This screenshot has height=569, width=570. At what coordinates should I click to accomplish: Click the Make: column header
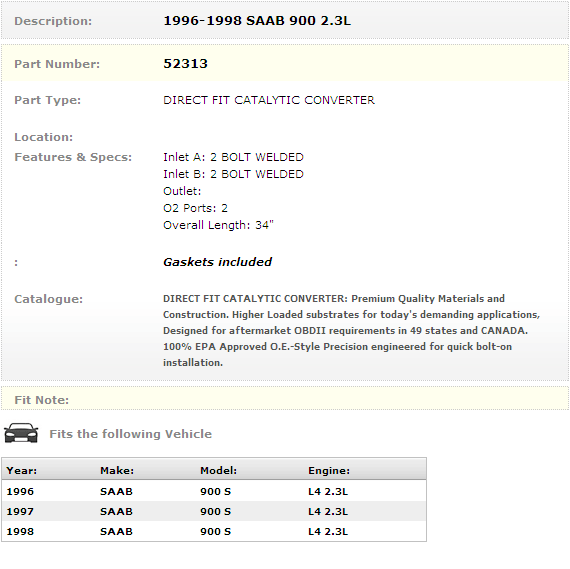pyautogui.click(x=117, y=470)
